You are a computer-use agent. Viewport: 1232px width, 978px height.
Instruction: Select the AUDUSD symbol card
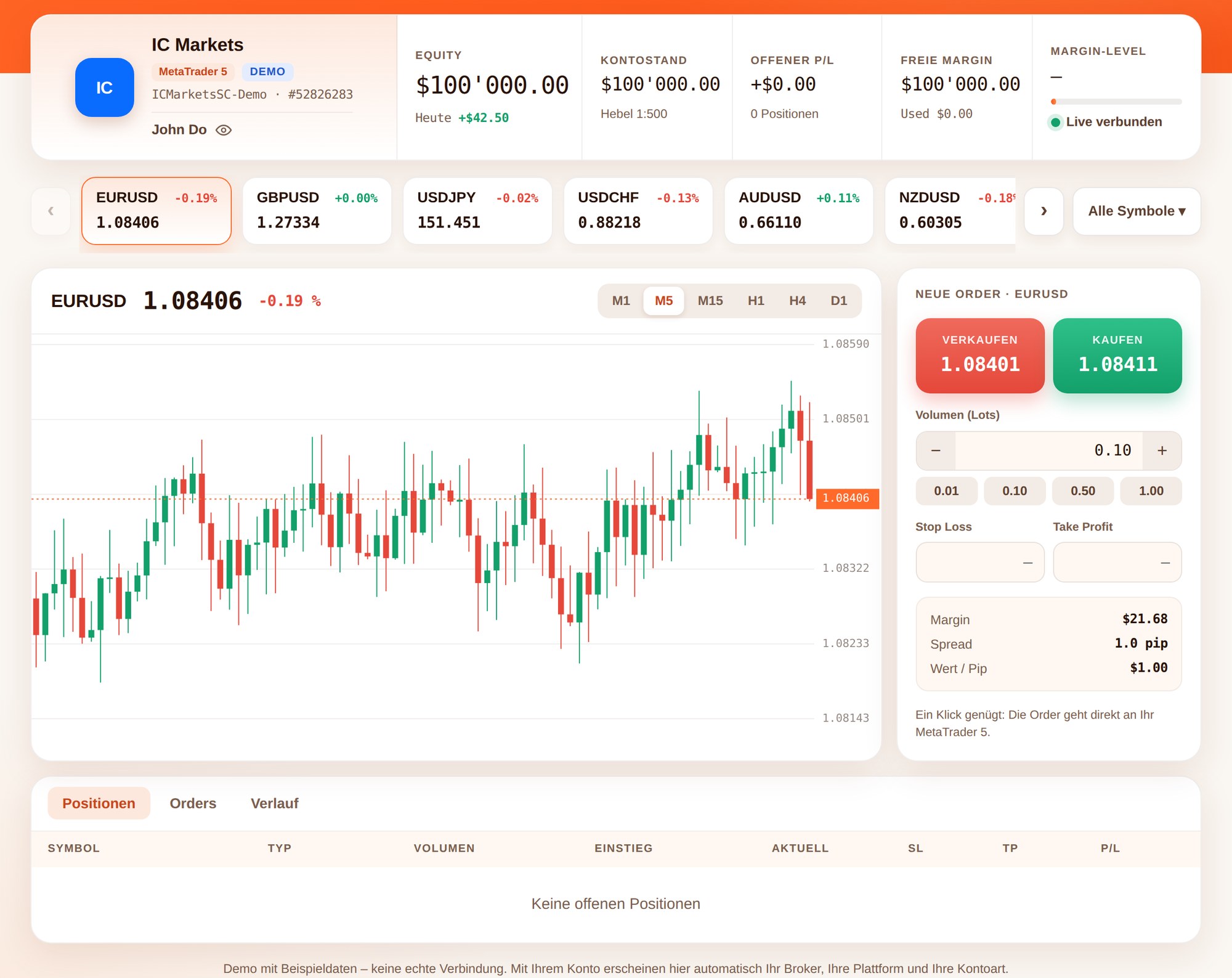[799, 211]
